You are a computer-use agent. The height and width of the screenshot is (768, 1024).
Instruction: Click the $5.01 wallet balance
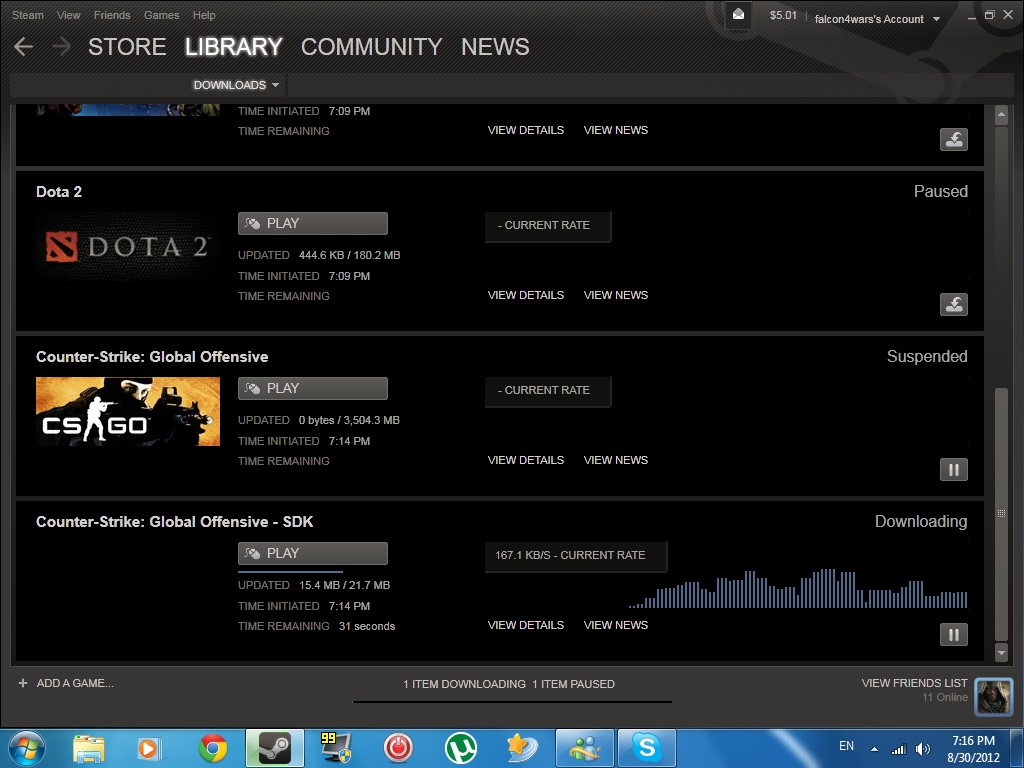click(x=783, y=15)
